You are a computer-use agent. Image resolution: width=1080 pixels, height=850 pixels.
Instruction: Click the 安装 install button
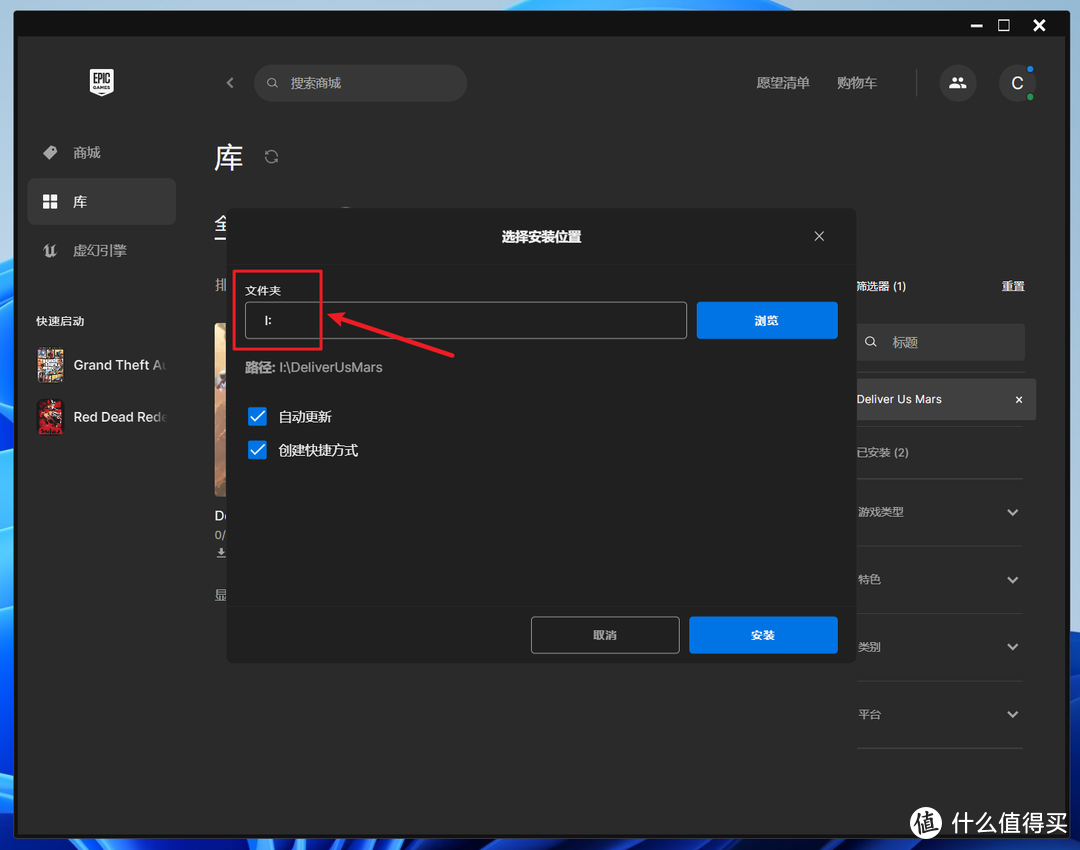763,635
